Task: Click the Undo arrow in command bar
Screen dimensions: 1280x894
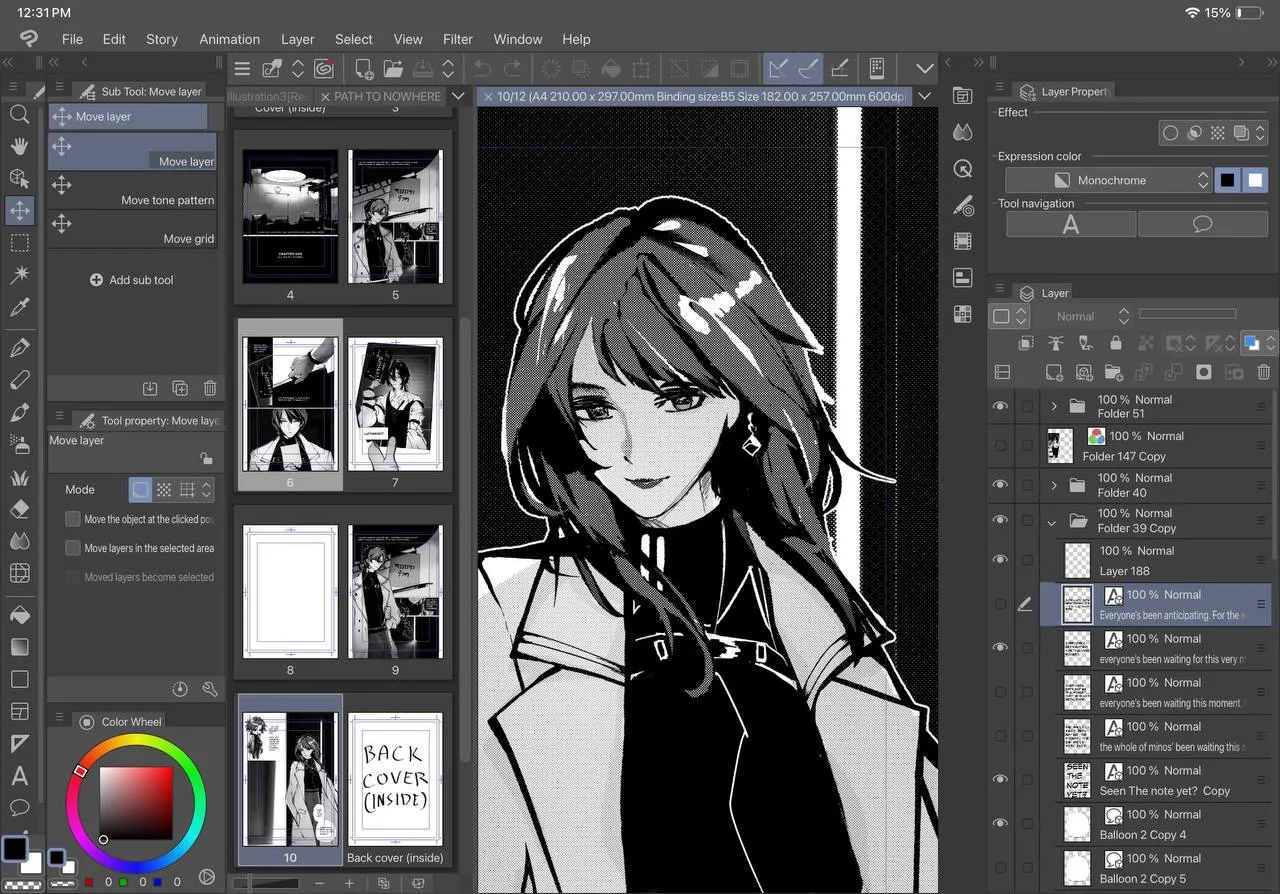Action: [x=482, y=69]
